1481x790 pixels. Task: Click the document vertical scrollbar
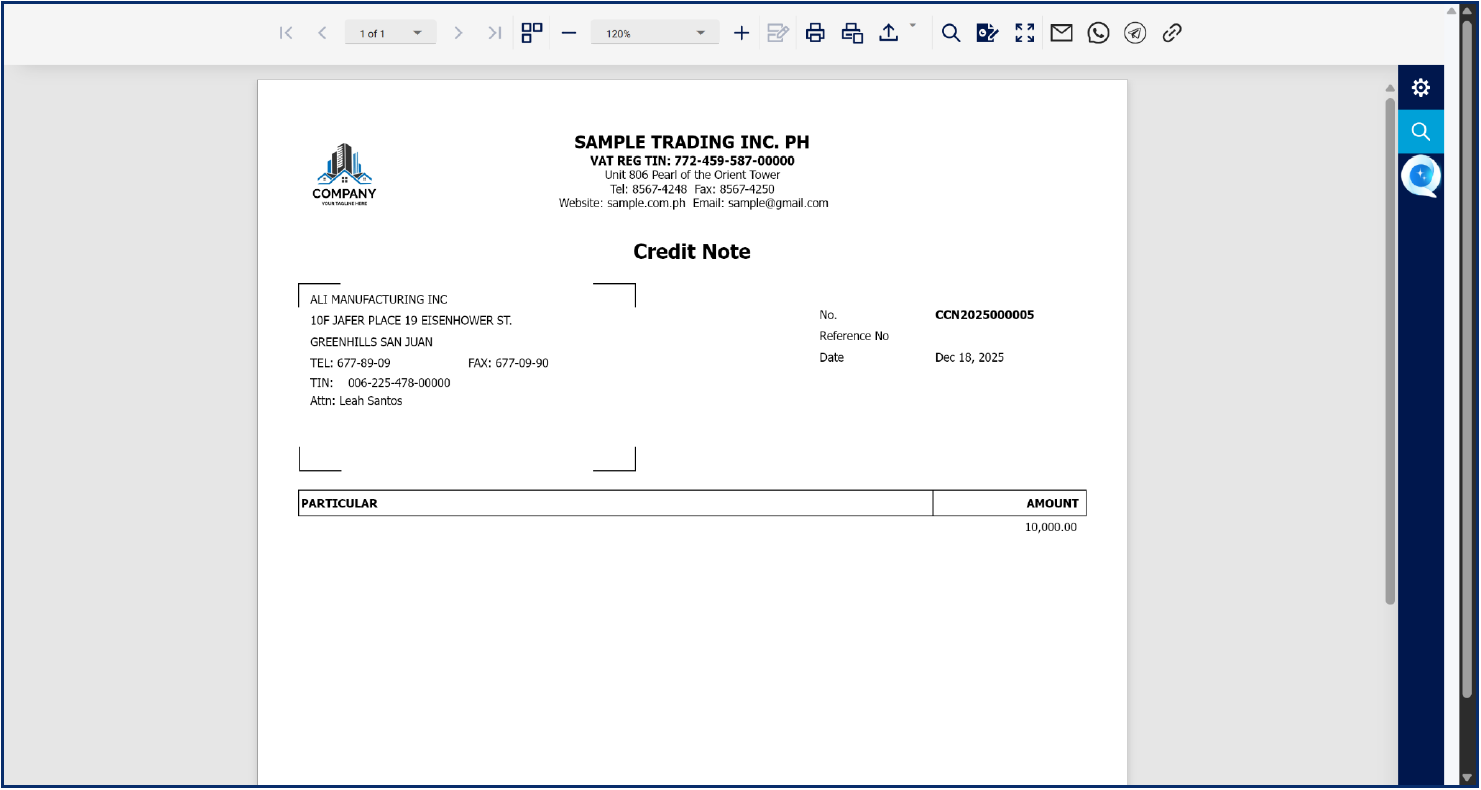1390,350
